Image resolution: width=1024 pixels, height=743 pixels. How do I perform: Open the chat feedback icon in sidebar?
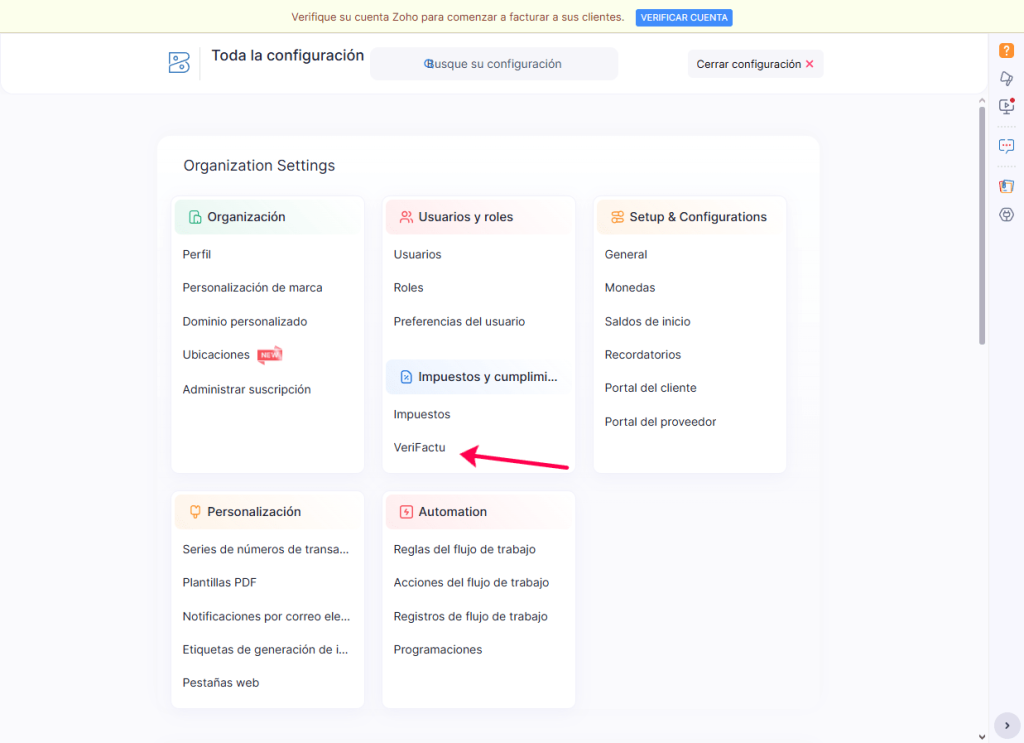(1006, 145)
